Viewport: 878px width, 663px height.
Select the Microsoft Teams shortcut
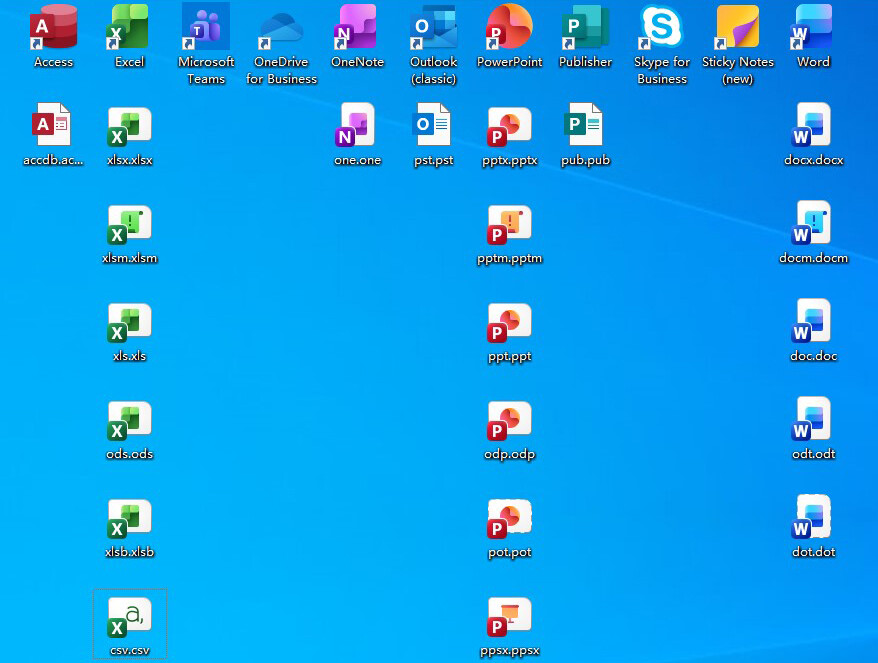(206, 28)
